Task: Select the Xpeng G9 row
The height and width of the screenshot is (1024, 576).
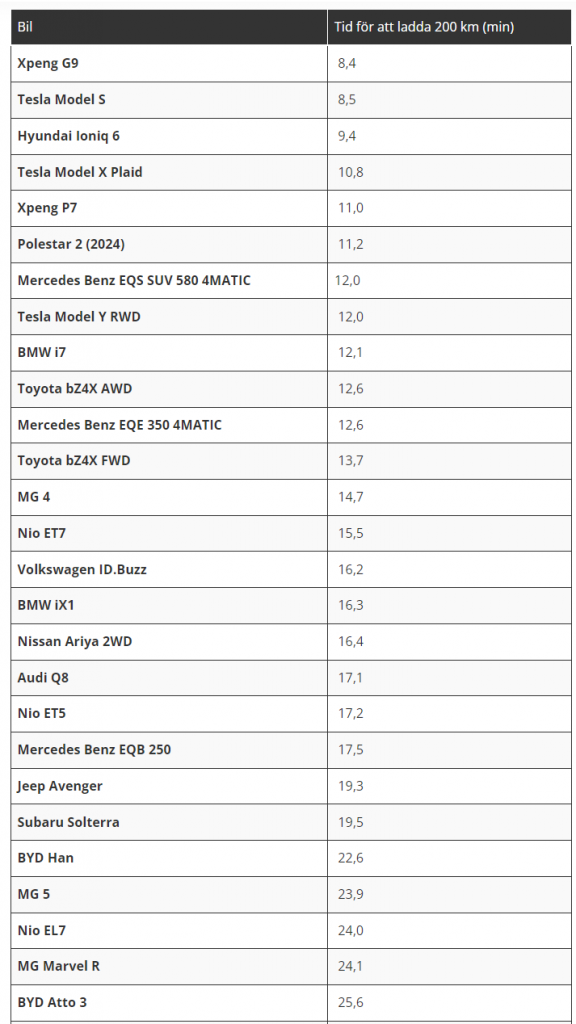Action: click(x=291, y=63)
